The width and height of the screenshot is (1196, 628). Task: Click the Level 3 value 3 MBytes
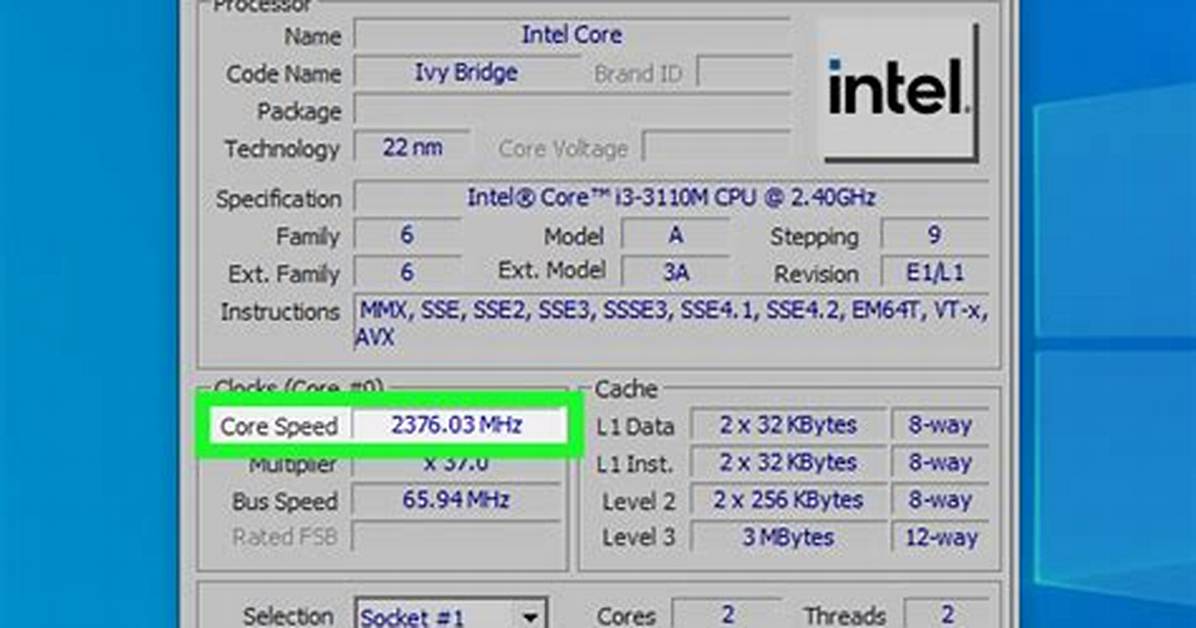[789, 537]
